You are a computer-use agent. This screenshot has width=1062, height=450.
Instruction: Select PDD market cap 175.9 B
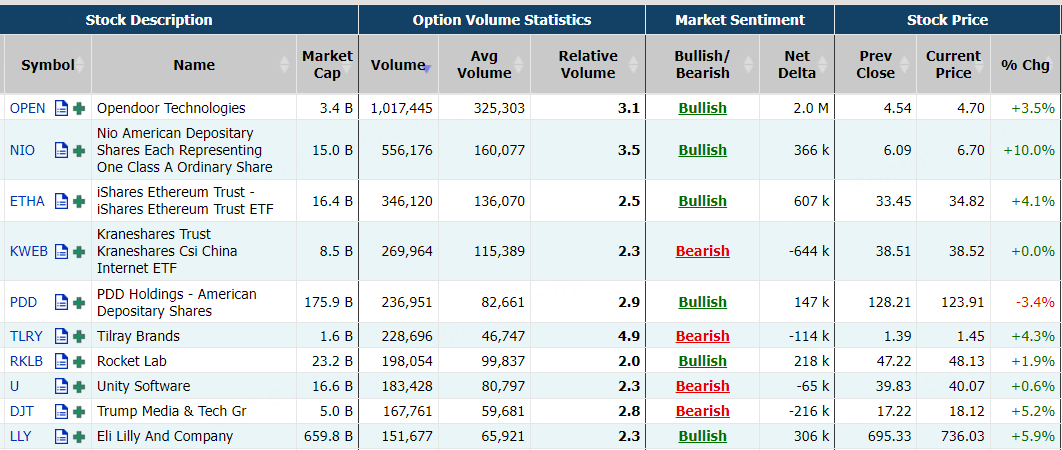click(329, 302)
